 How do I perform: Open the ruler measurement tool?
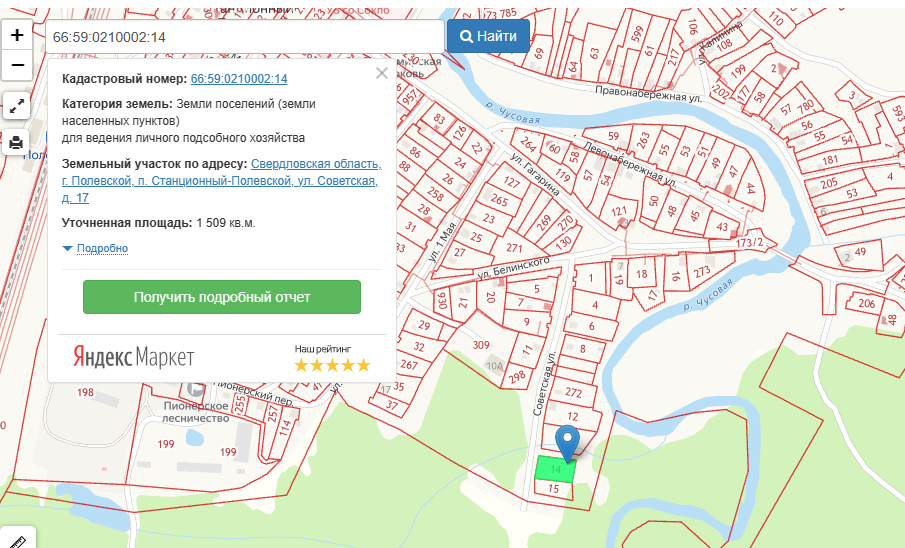[x=16, y=540]
